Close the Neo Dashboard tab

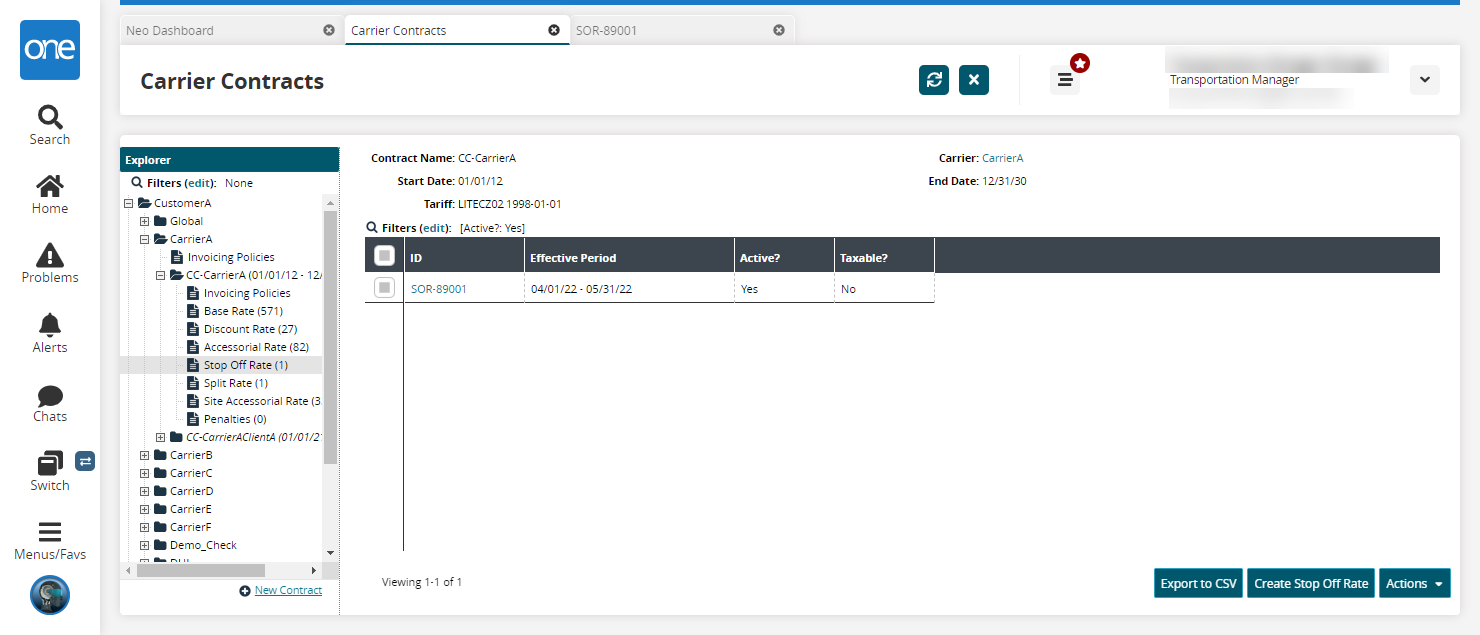(329, 30)
